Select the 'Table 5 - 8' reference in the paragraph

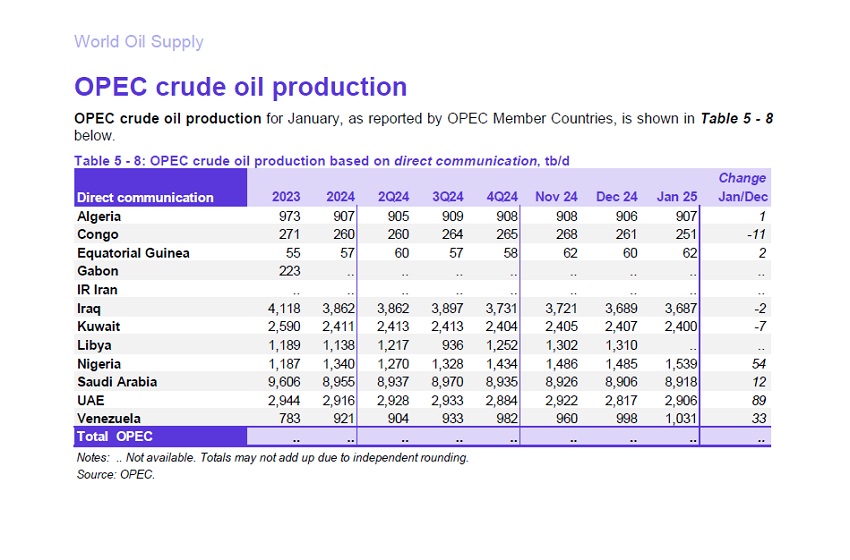coord(736,119)
